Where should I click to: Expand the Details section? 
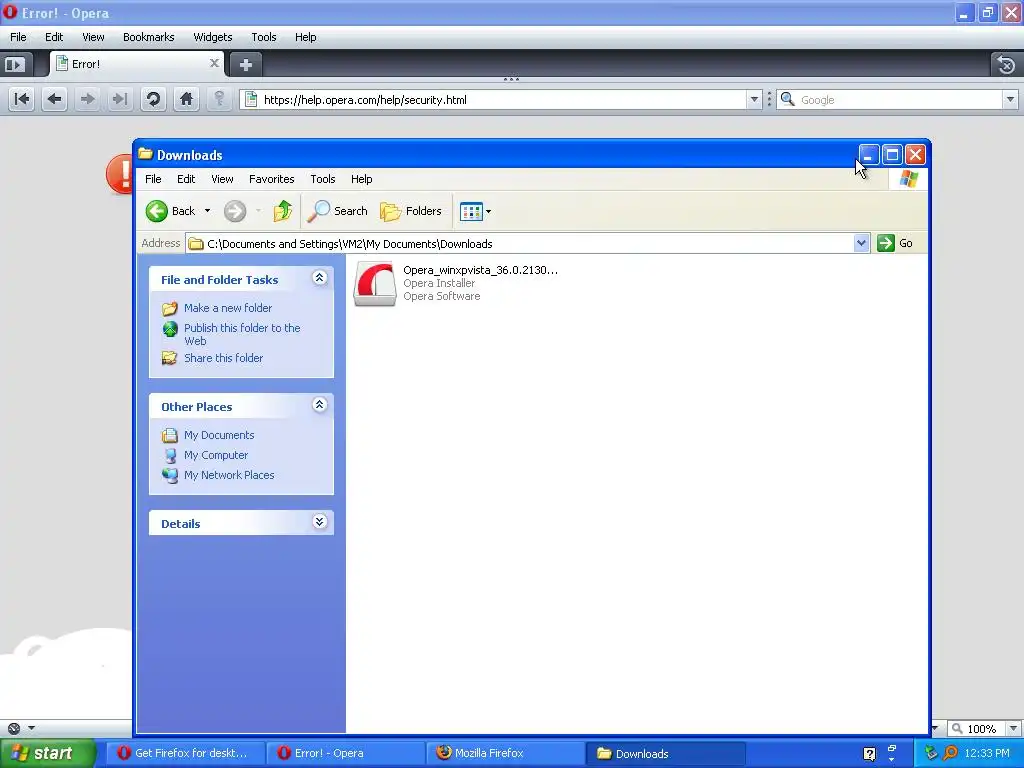319,522
